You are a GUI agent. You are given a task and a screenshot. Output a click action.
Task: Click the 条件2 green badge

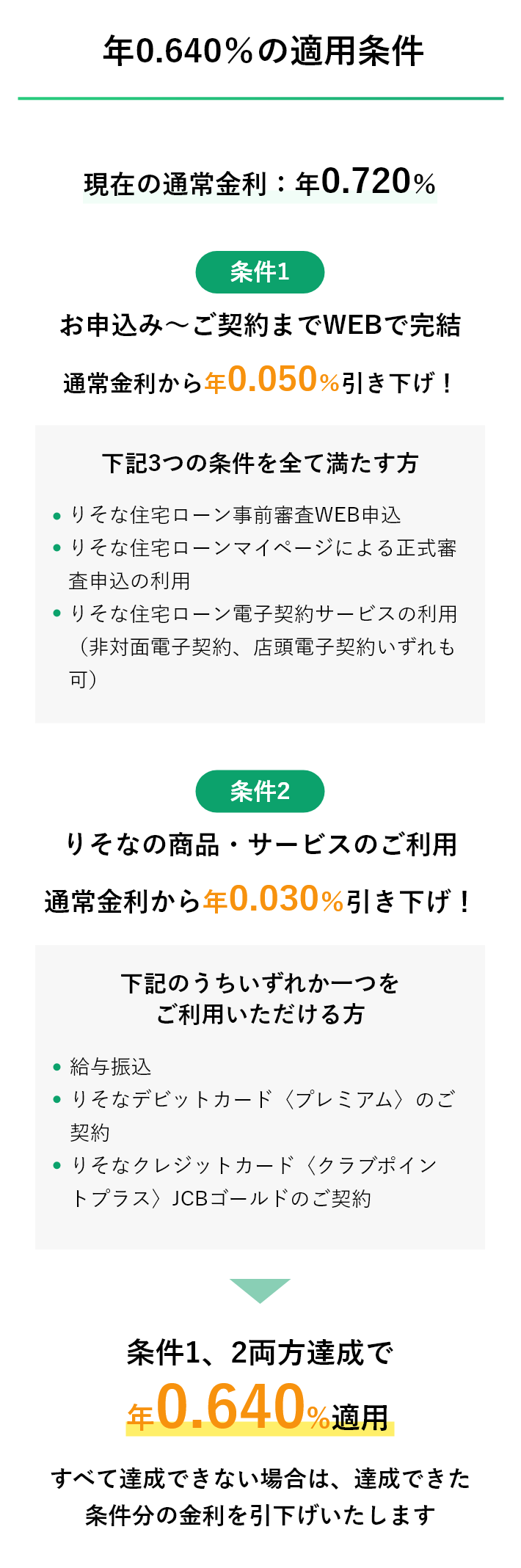point(260,791)
